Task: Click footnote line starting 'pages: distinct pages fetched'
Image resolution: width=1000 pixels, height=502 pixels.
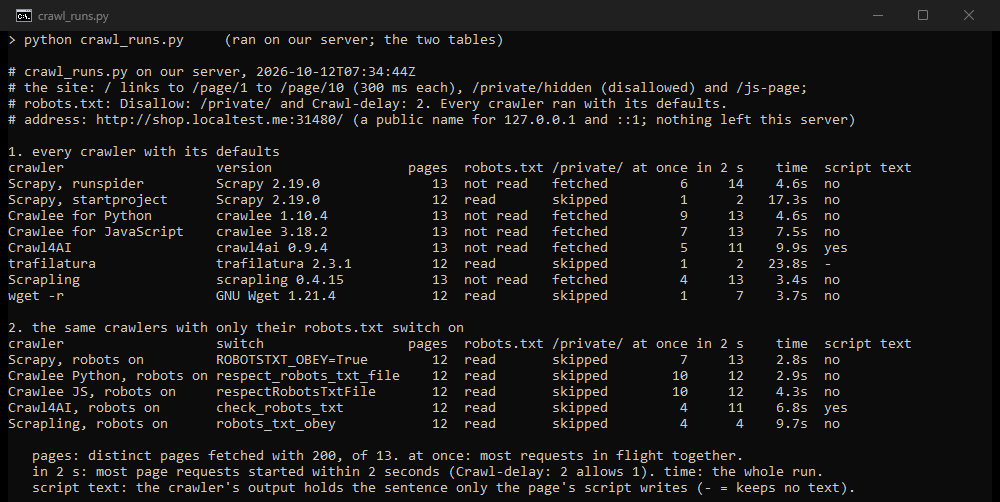Action: (x=388, y=455)
